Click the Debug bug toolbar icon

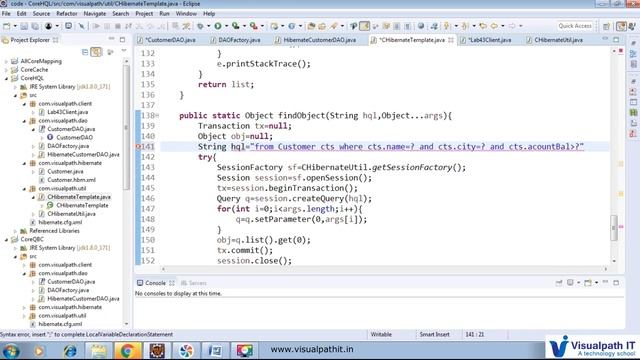[200, 26]
